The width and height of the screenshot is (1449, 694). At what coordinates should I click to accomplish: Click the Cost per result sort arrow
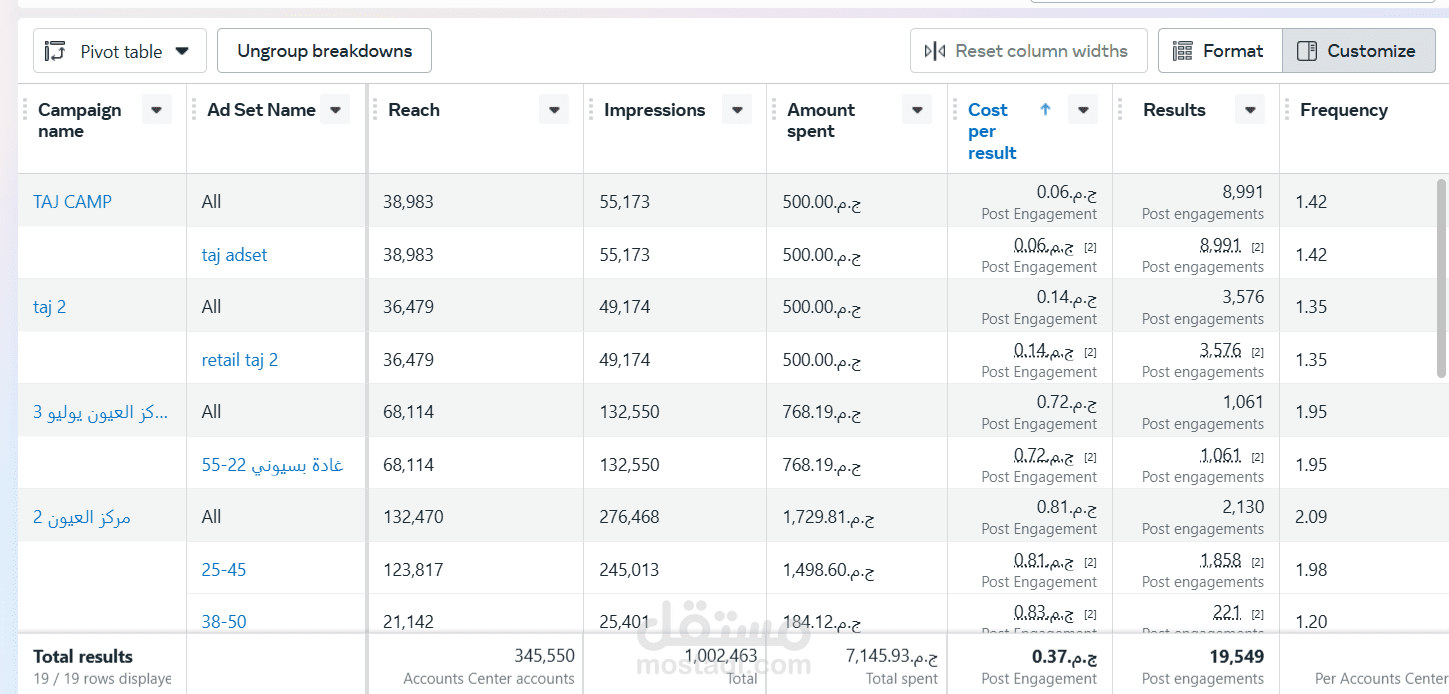1045,110
